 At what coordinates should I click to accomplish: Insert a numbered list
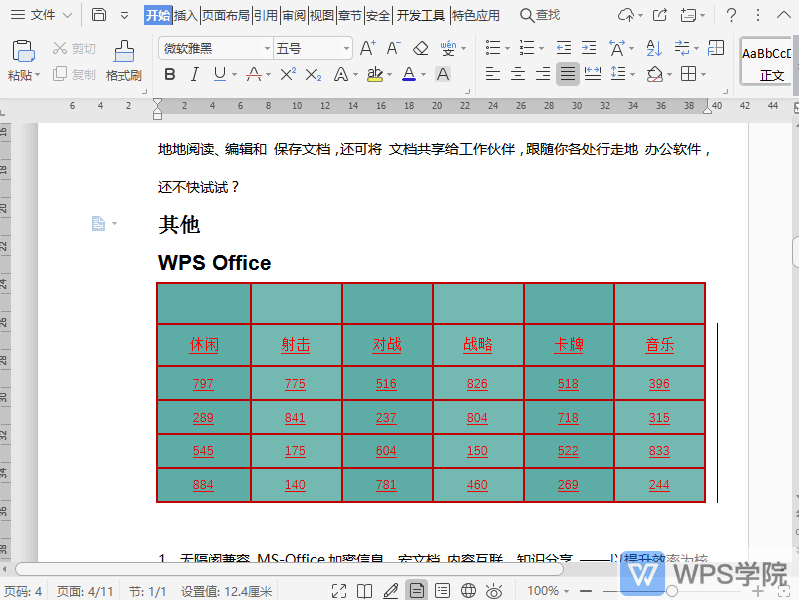tap(527, 48)
